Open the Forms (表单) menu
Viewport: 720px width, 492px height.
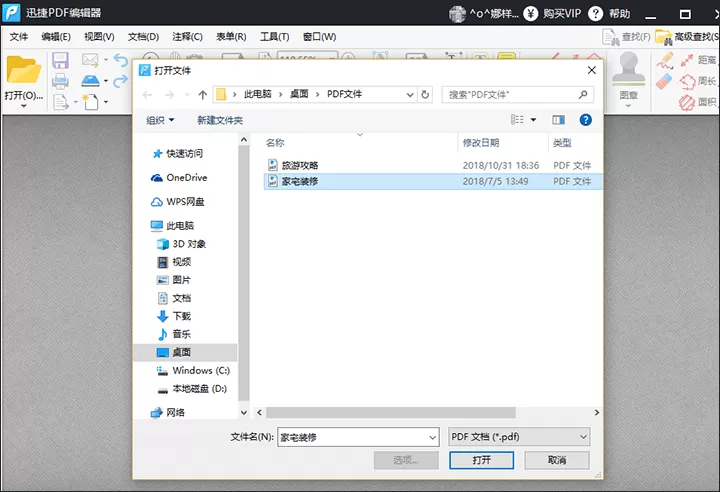231,37
